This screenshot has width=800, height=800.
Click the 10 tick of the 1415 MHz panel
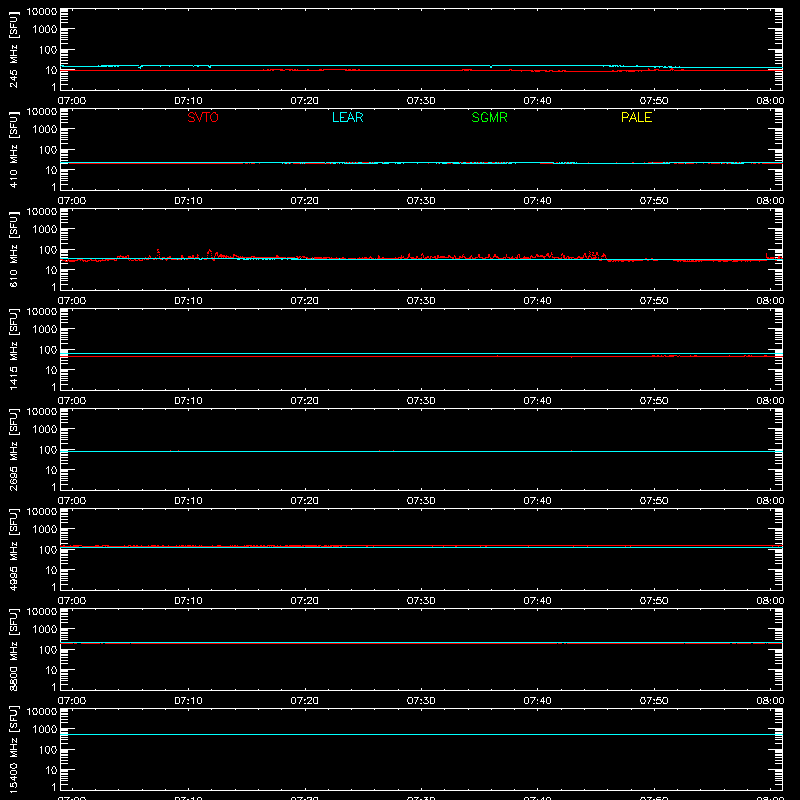[51, 370]
